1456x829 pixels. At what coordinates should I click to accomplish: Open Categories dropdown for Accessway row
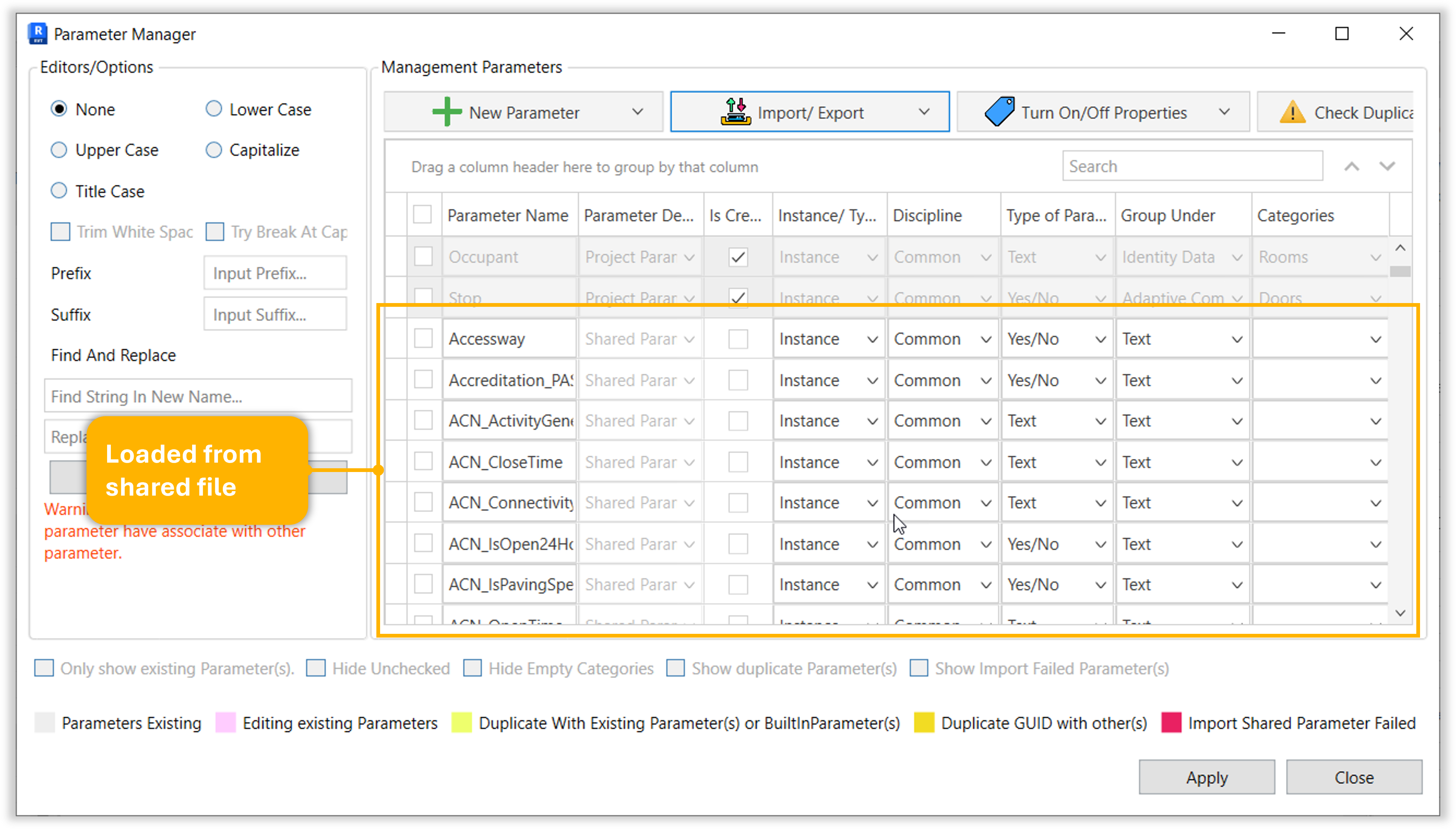click(1375, 340)
